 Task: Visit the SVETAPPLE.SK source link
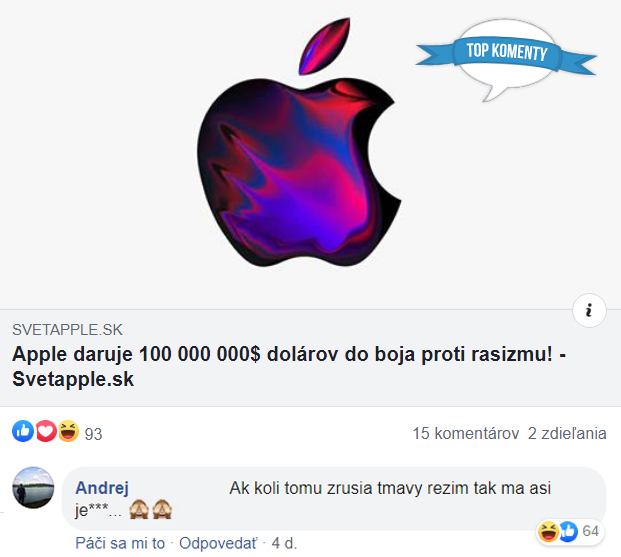[67, 330]
